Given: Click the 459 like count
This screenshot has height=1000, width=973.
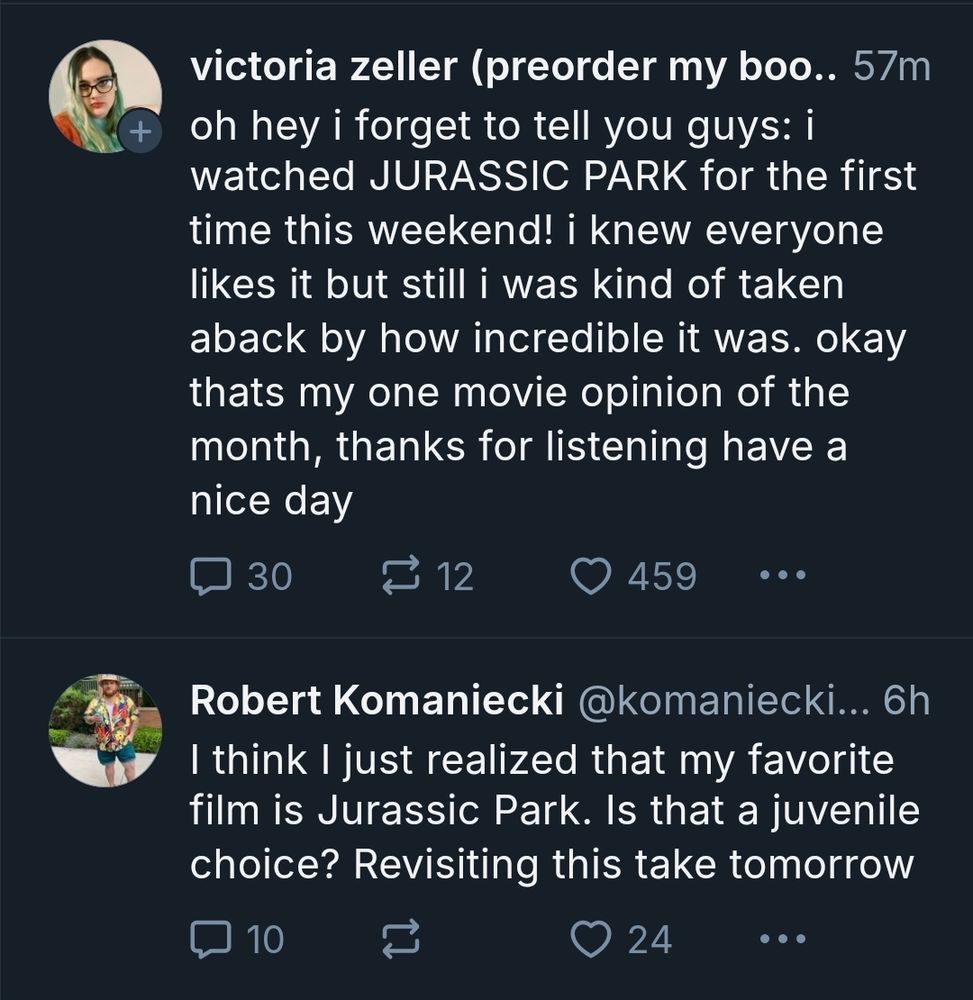Looking at the screenshot, I should tap(662, 576).
